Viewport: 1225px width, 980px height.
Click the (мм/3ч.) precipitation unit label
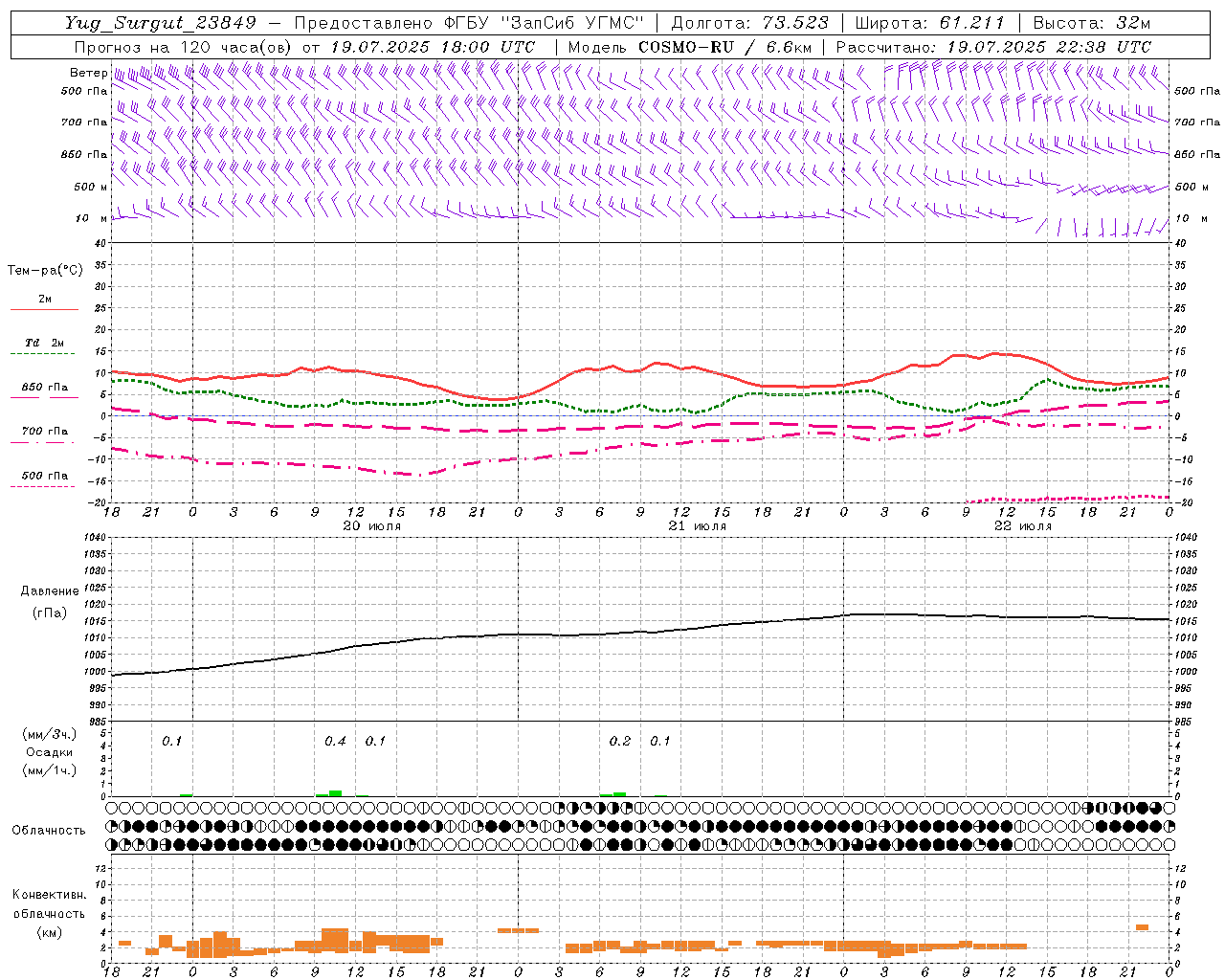tap(50, 734)
